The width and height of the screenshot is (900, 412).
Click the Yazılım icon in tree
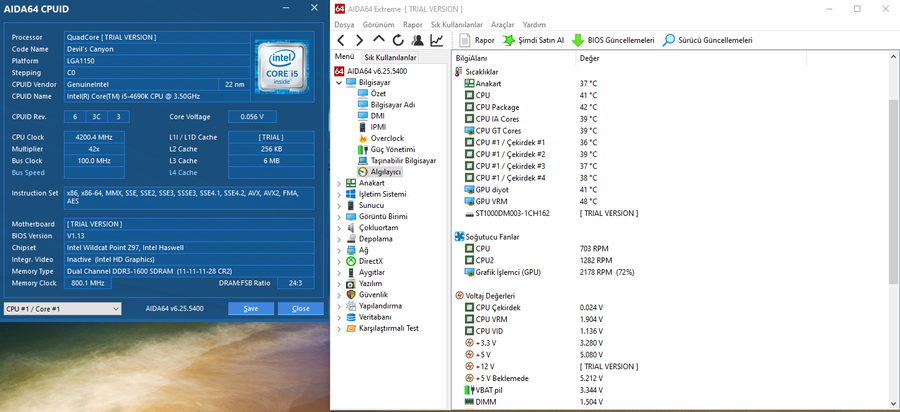(x=351, y=283)
